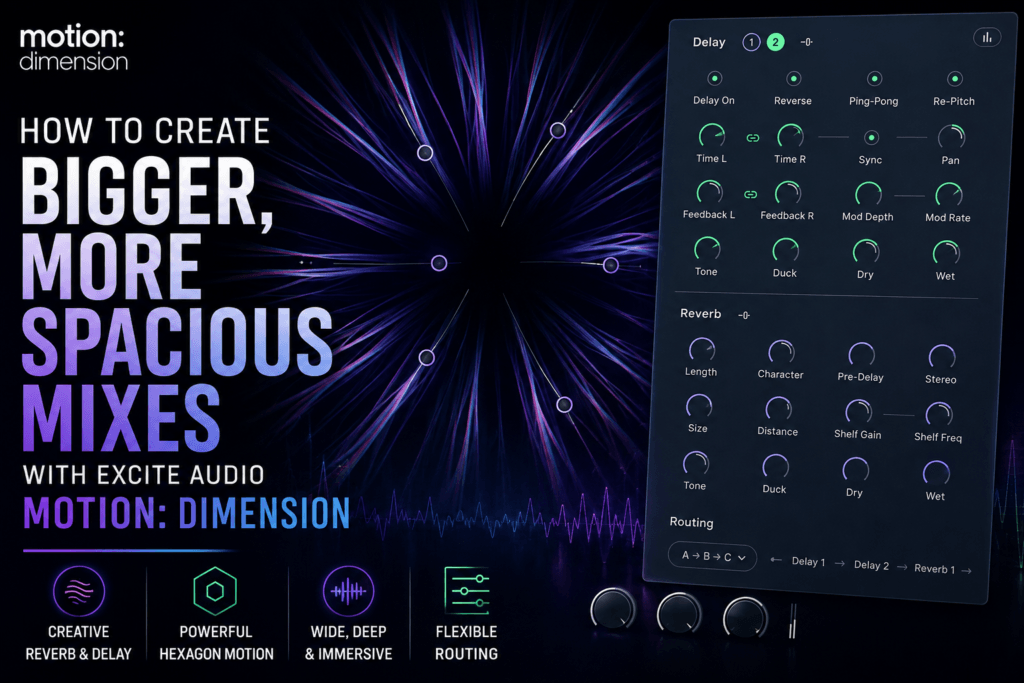Click the Delay Dry knob
This screenshot has width=1024, height=683.
866,252
